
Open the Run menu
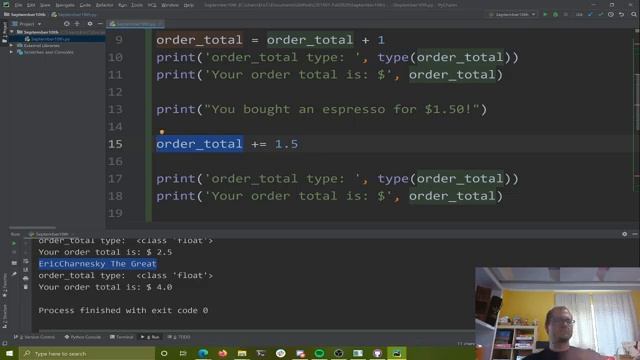[x=122, y=5]
